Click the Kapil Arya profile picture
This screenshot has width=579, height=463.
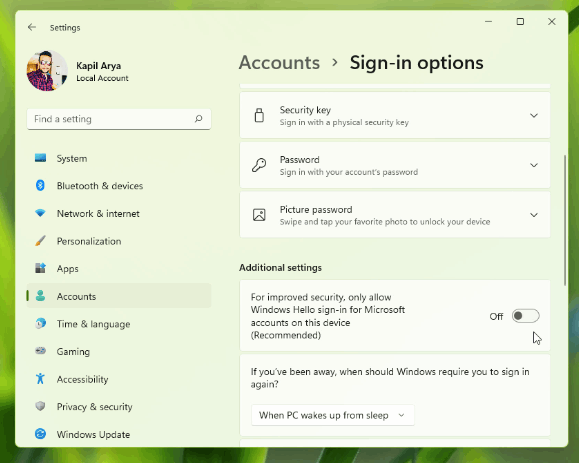click(47, 71)
